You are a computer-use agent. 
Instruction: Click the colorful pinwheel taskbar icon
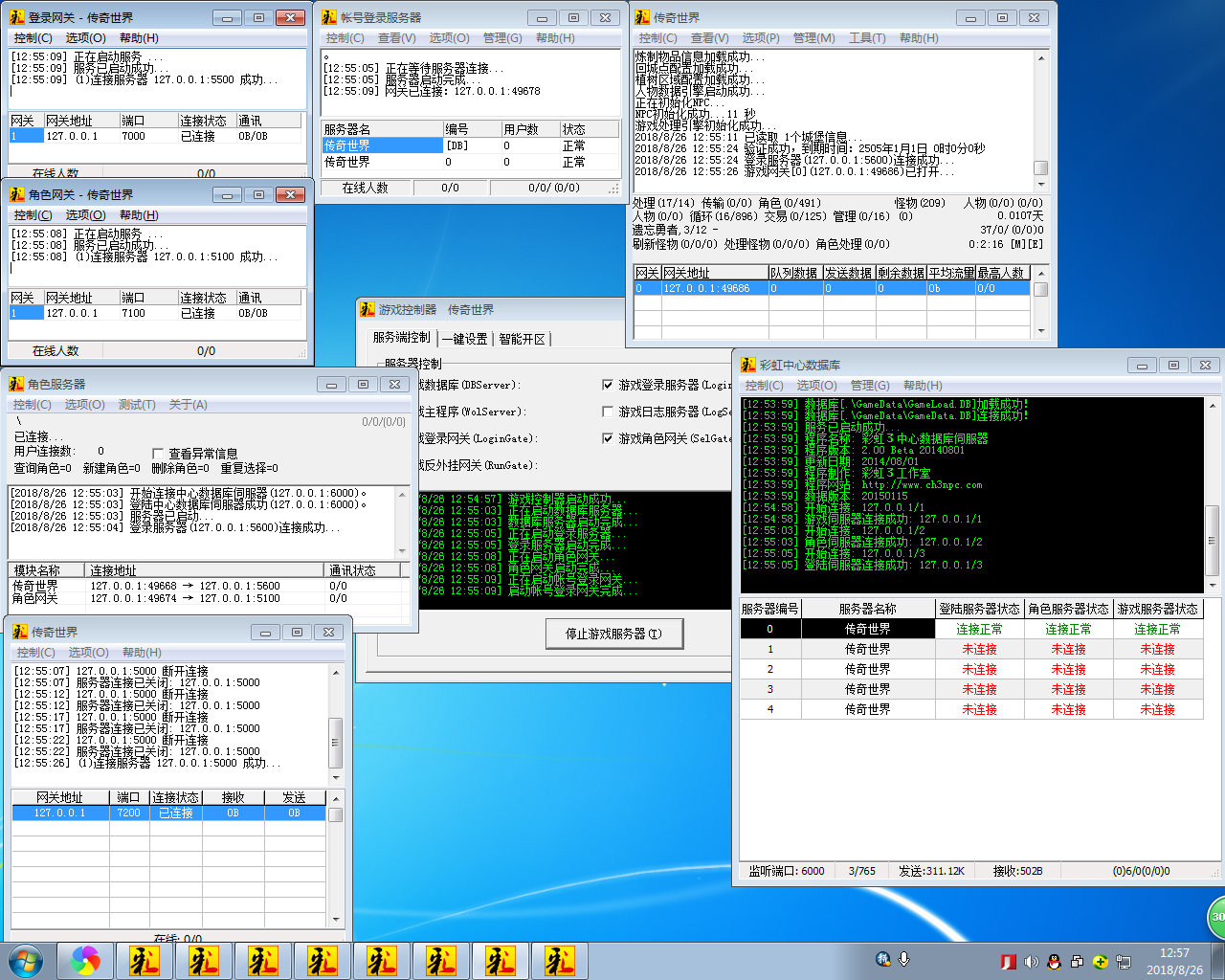tap(85, 961)
